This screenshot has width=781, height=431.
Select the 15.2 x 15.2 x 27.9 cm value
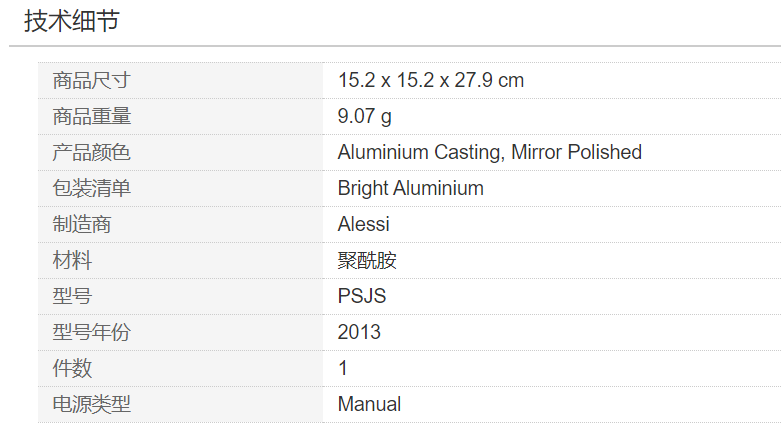pyautogui.click(x=430, y=81)
